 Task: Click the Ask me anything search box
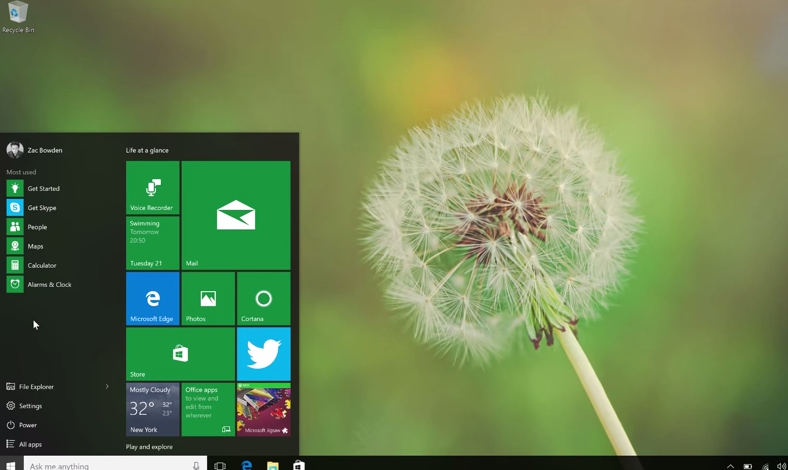tap(105, 466)
